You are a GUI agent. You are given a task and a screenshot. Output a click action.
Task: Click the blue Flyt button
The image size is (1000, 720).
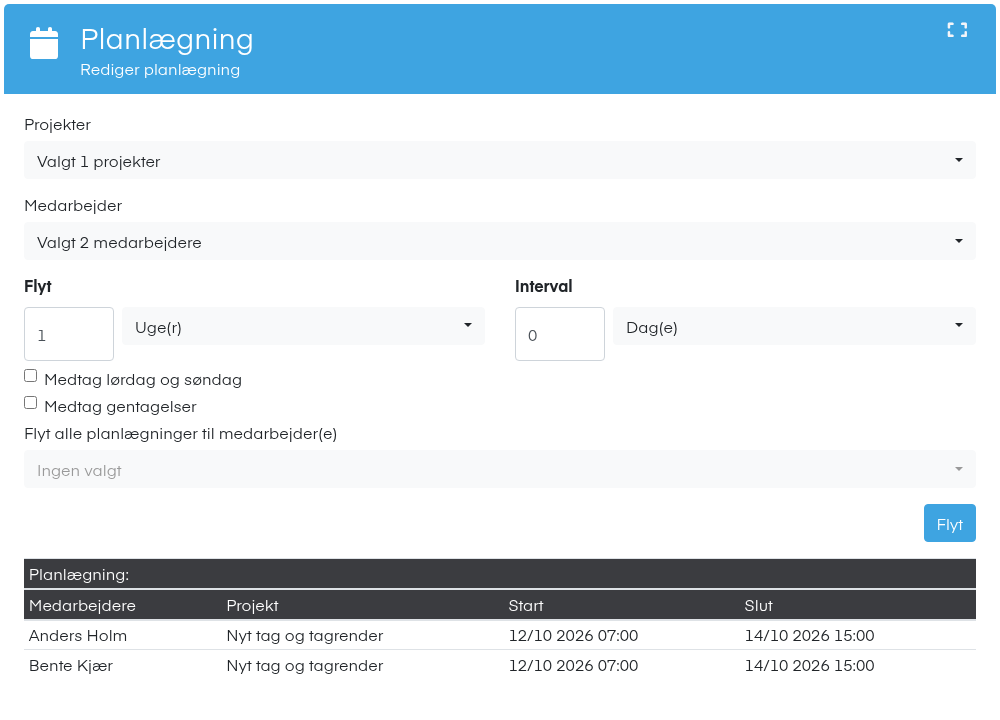tap(950, 523)
